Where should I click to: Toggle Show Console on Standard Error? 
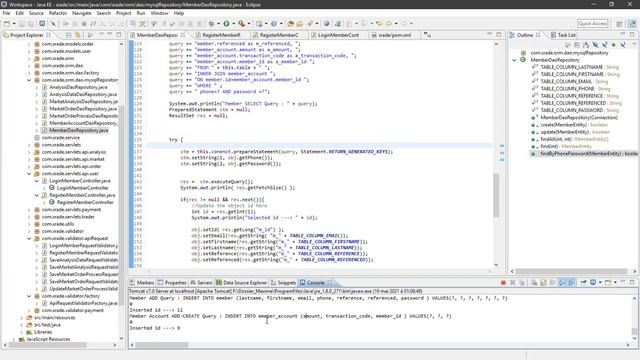[571, 282]
